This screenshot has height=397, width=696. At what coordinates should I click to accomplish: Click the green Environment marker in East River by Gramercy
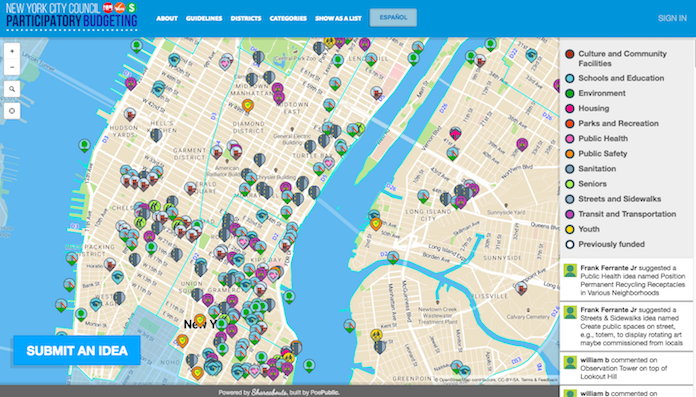(289, 296)
